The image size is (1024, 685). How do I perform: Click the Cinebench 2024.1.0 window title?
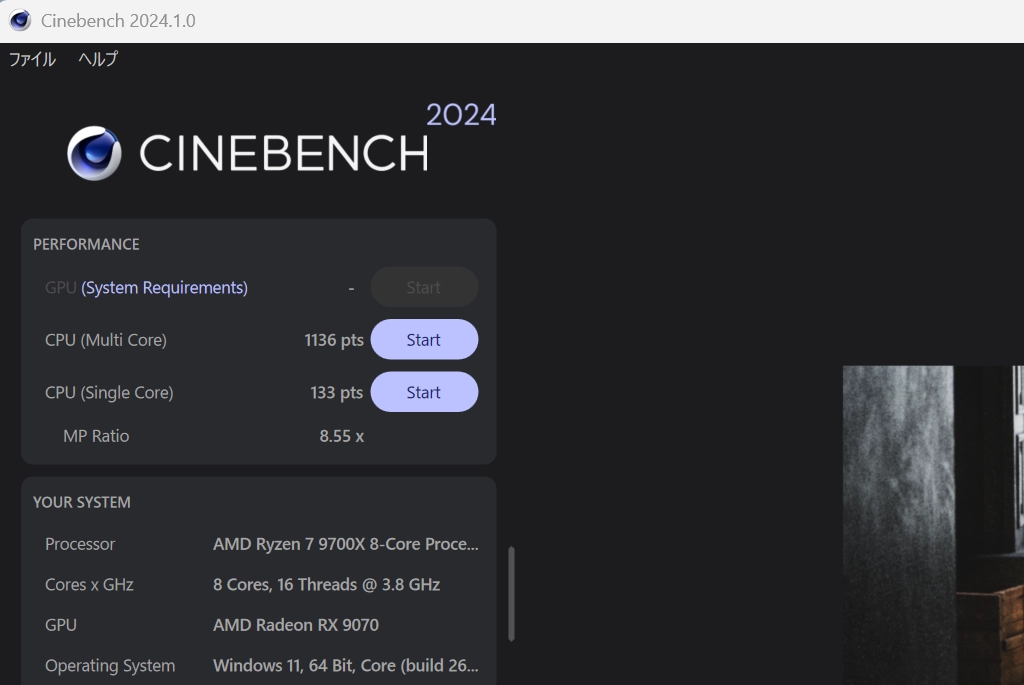click(118, 21)
